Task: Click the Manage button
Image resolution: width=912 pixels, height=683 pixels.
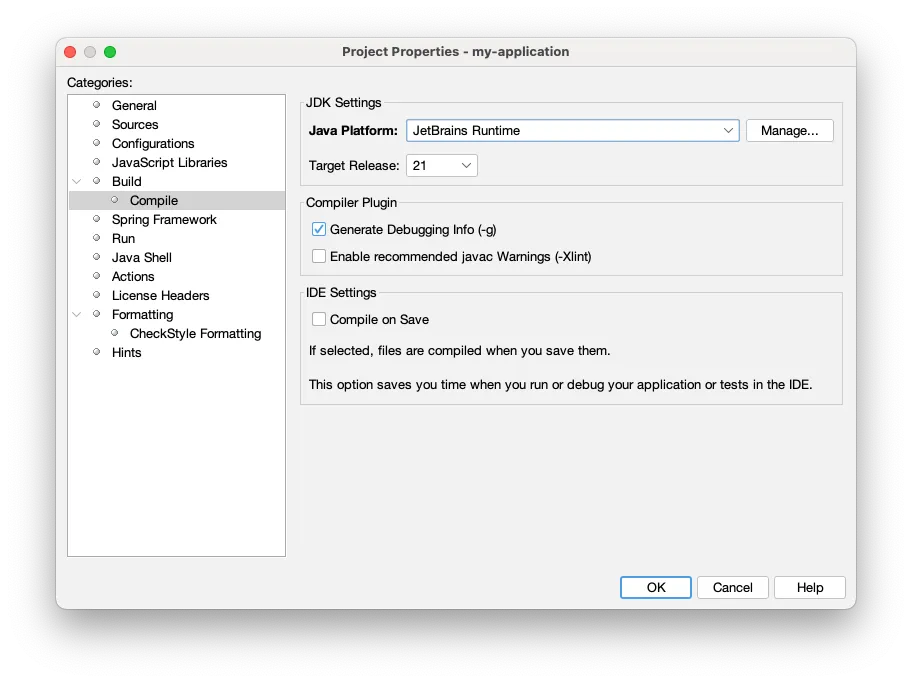Action: pyautogui.click(x=790, y=130)
